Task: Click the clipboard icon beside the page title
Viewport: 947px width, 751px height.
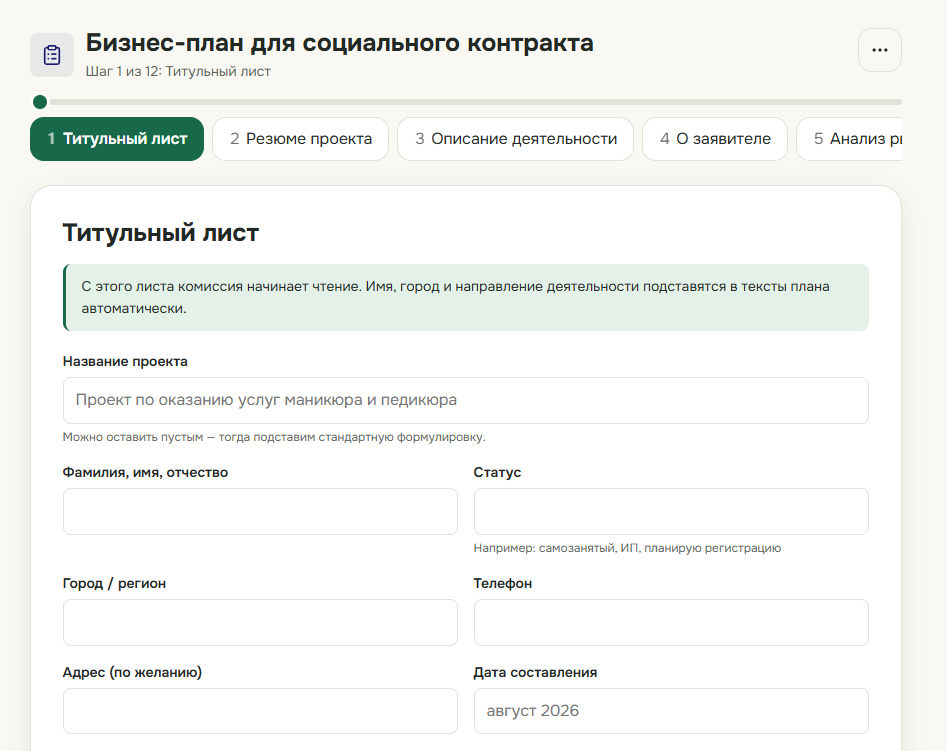Action: [x=52, y=55]
